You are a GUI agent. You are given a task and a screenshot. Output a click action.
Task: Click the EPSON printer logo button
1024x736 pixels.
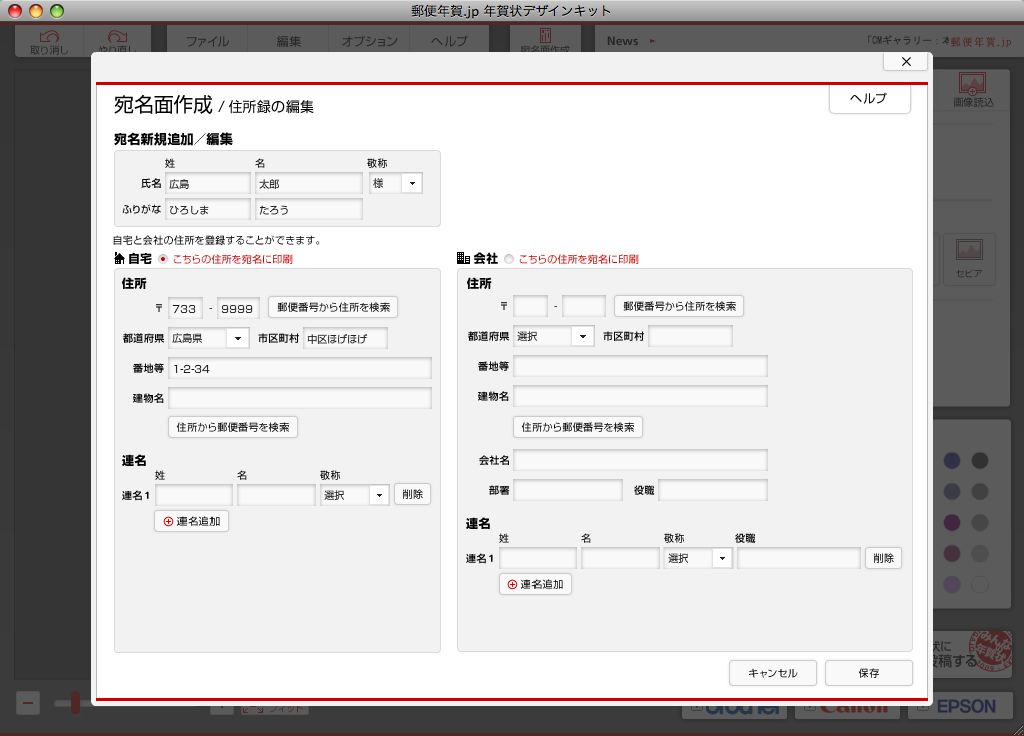pos(953,706)
